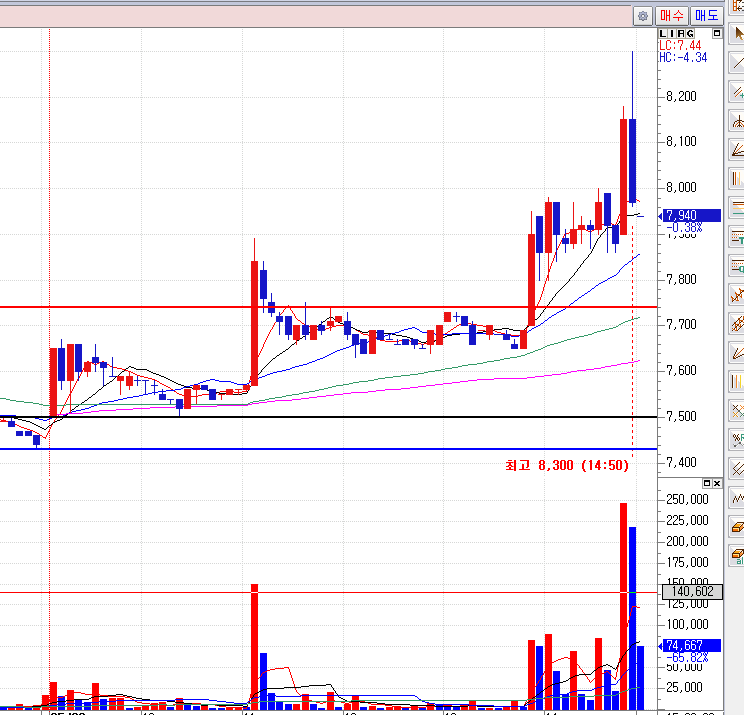Select the diagonal parallel lines tool above the wave icon
744x715 pixels.
pos(737,469)
